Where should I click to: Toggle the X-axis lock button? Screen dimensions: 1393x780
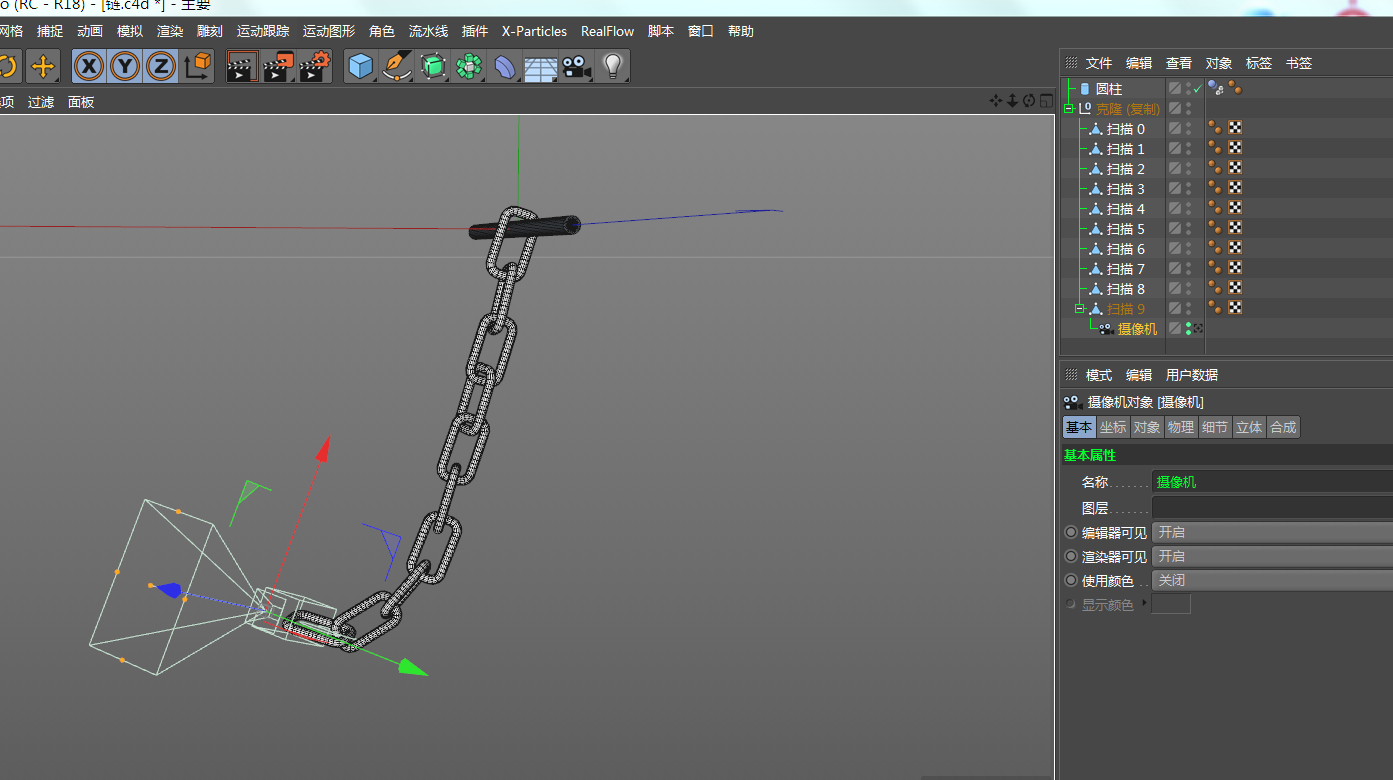90,67
